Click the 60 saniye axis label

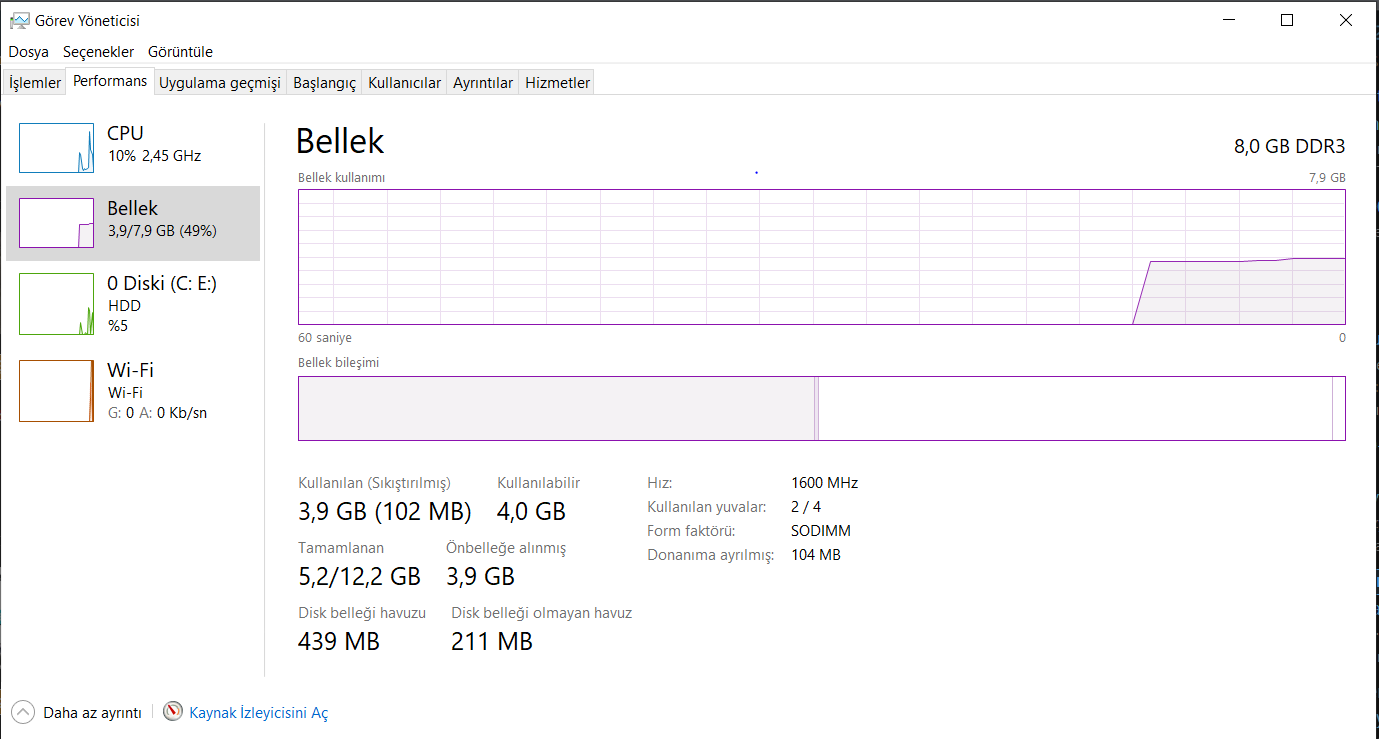(x=325, y=338)
